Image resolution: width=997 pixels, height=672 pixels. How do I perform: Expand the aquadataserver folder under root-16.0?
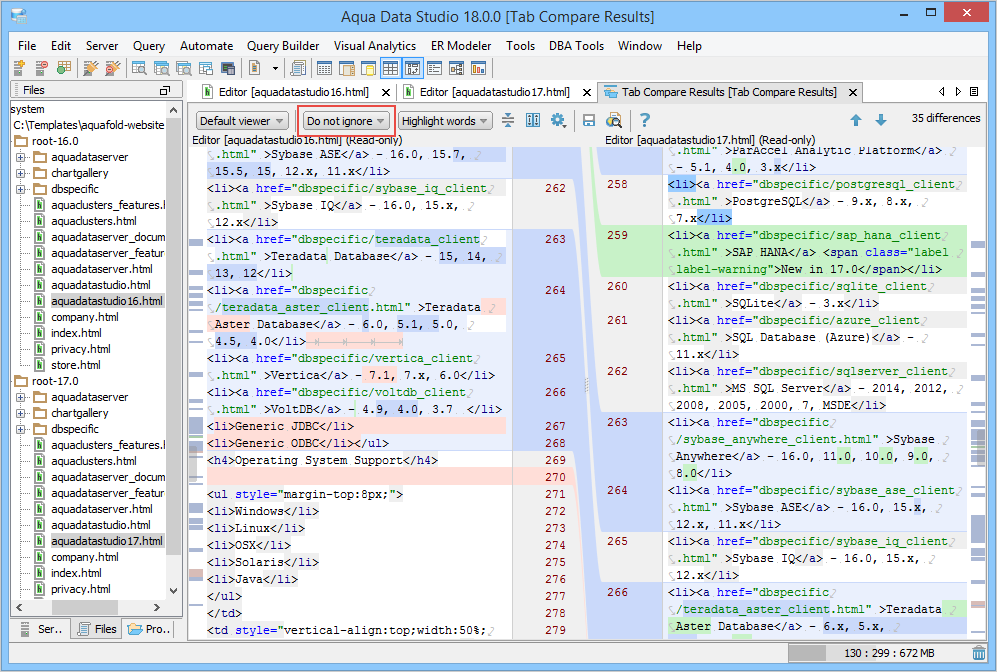tap(20, 157)
